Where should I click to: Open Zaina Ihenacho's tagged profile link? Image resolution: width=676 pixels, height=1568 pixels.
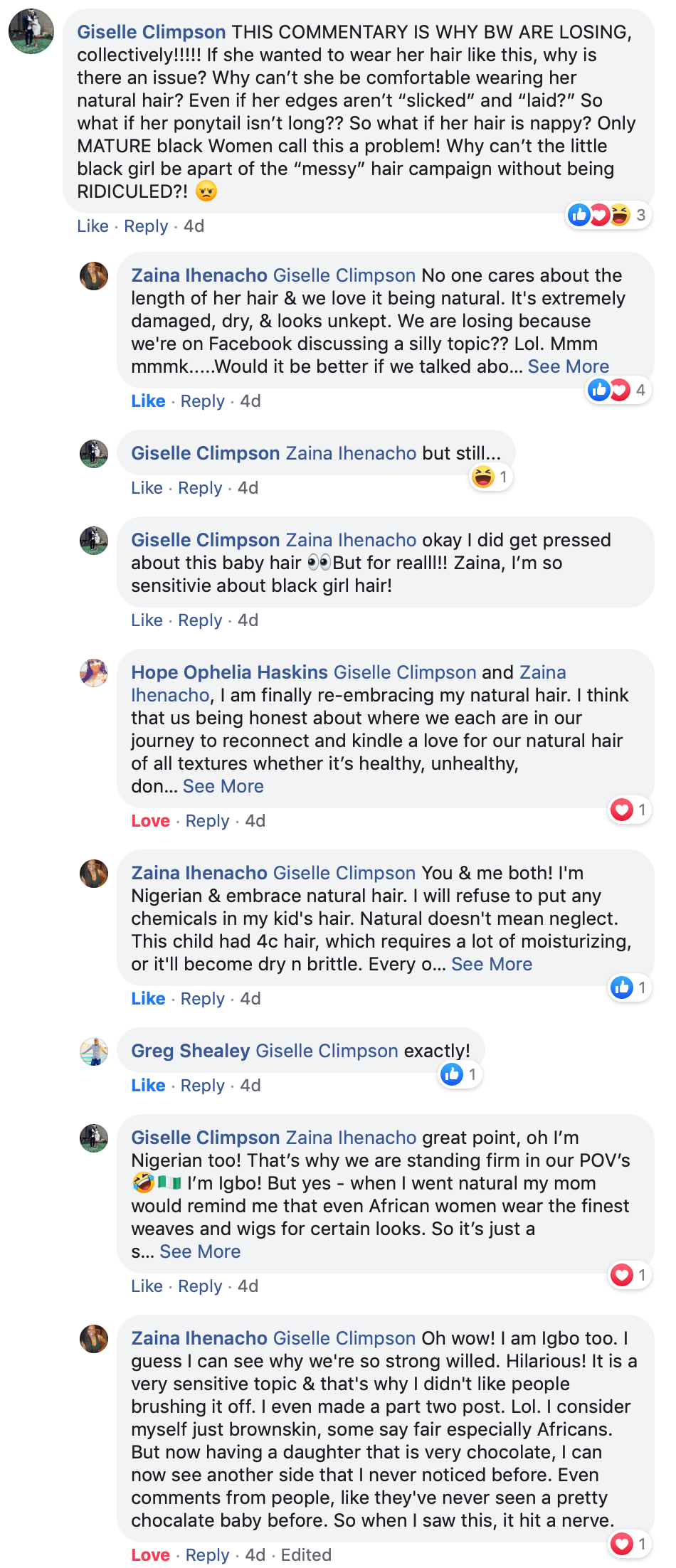pyautogui.click(x=349, y=452)
